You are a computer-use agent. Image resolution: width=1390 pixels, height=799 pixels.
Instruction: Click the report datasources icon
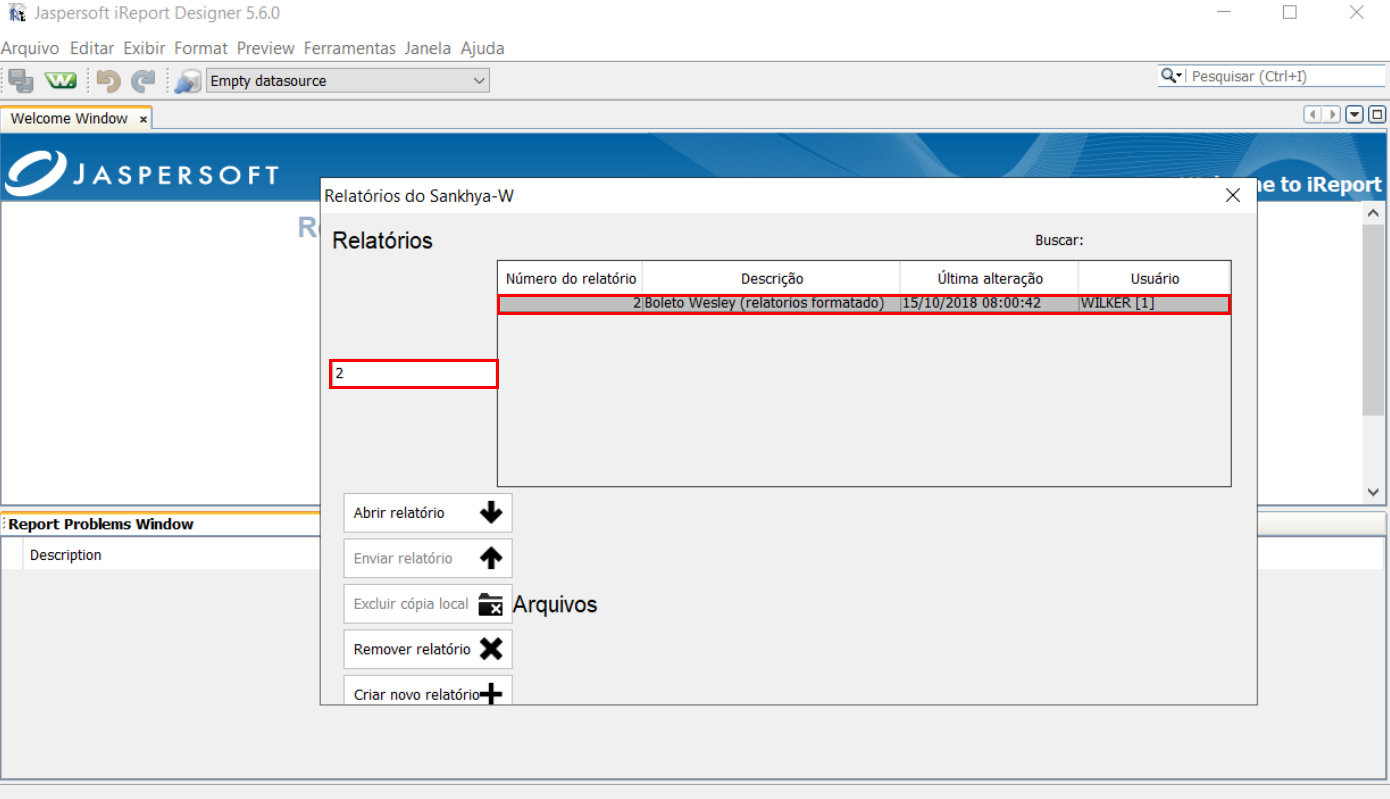coord(187,81)
